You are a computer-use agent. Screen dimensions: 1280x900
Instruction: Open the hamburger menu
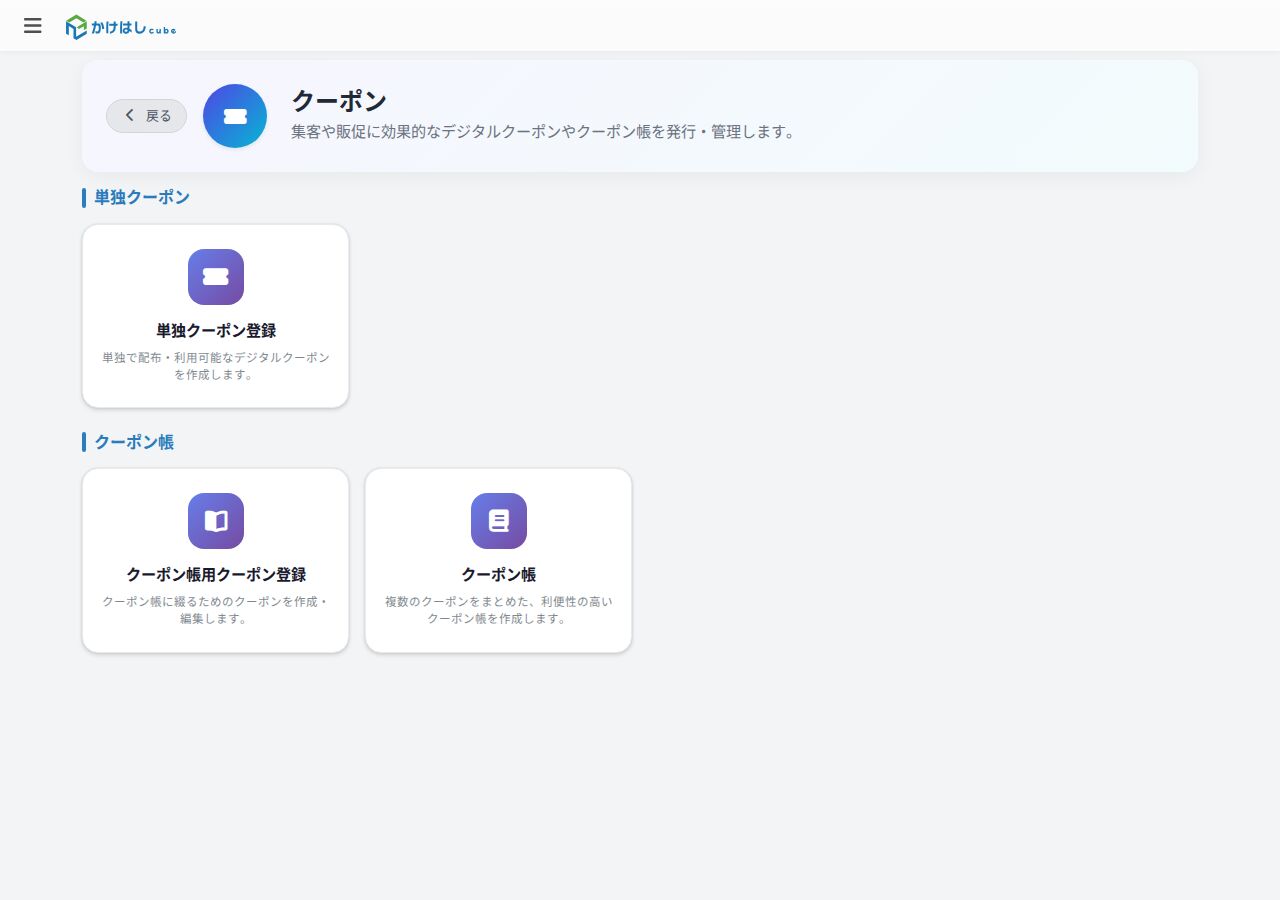(x=33, y=26)
